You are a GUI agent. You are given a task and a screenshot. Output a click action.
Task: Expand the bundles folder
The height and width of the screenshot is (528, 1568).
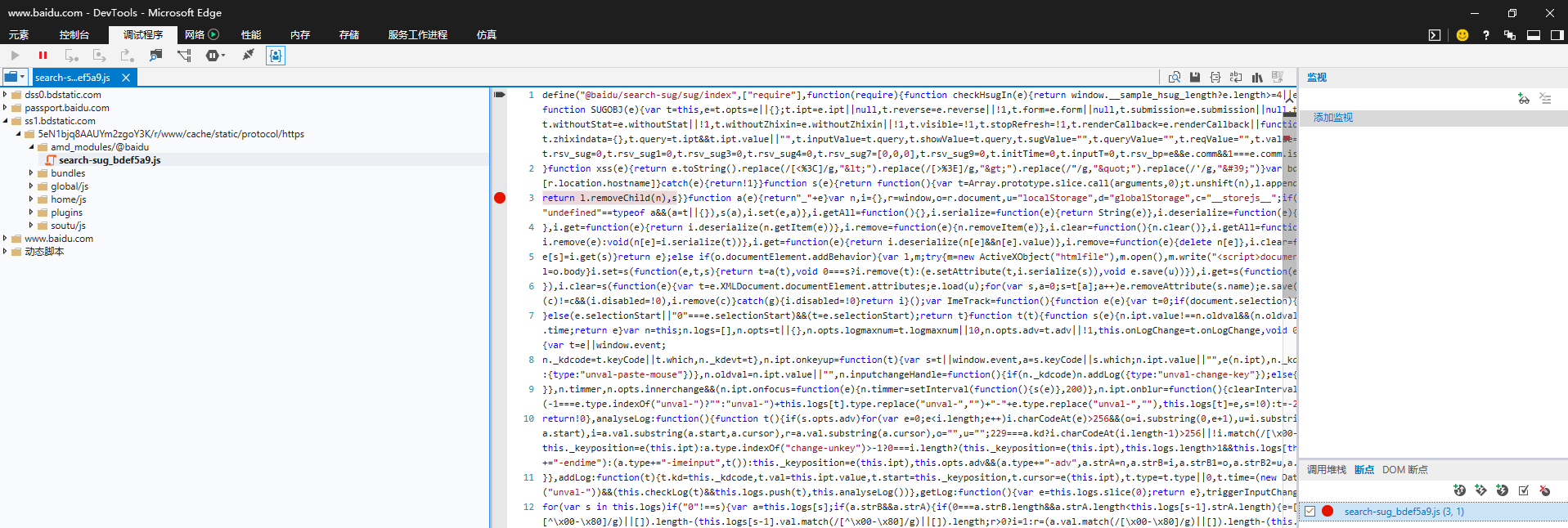[31, 173]
